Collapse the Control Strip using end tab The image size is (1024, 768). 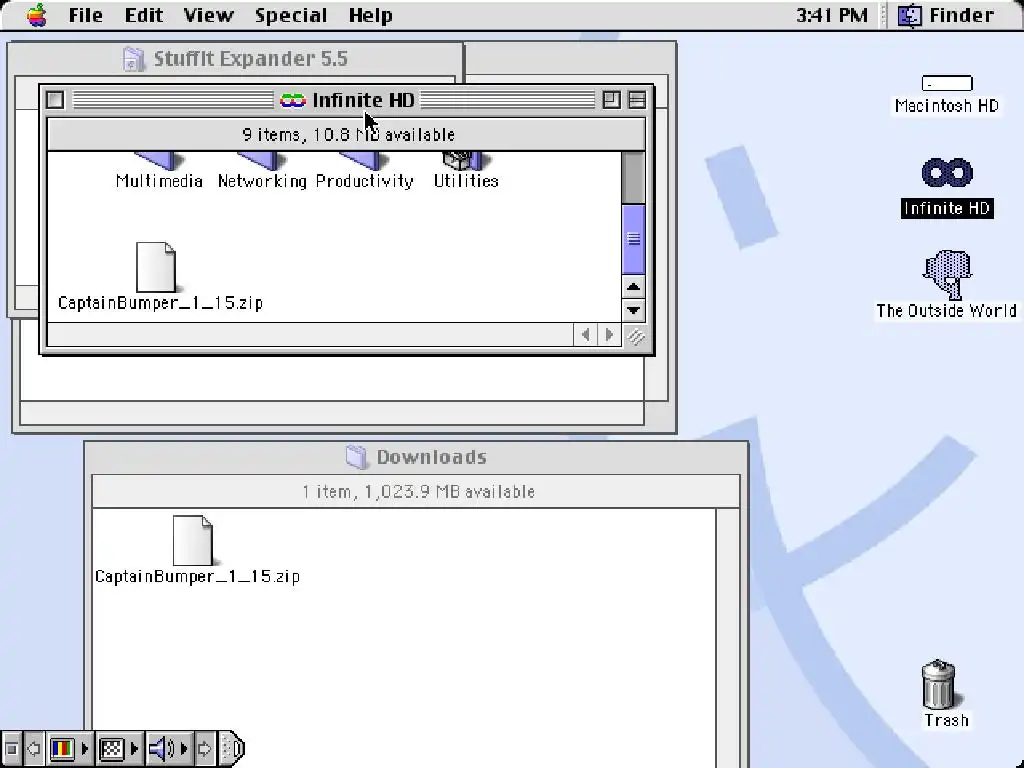232,748
